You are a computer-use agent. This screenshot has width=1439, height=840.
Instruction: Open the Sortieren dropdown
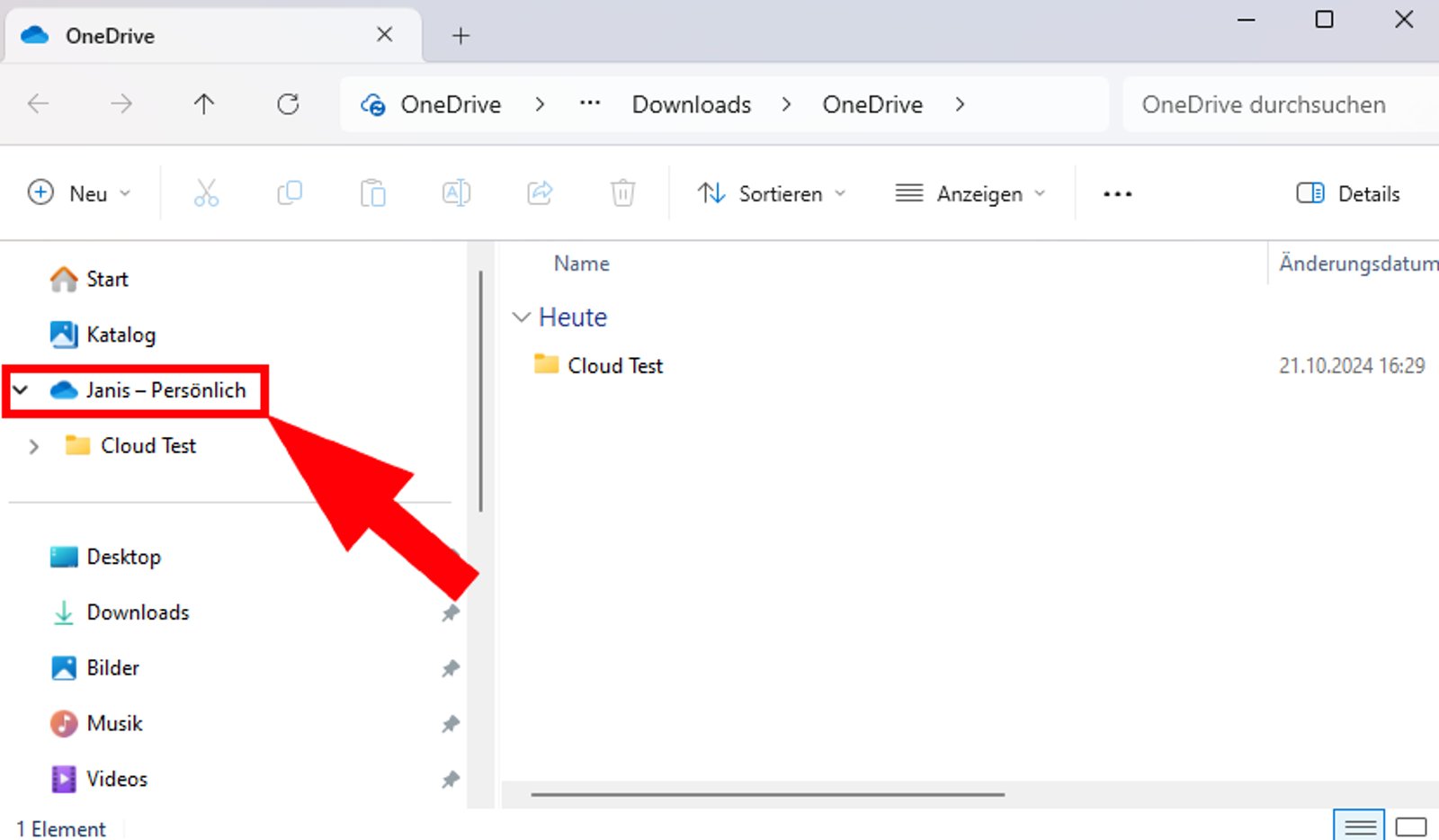click(772, 192)
